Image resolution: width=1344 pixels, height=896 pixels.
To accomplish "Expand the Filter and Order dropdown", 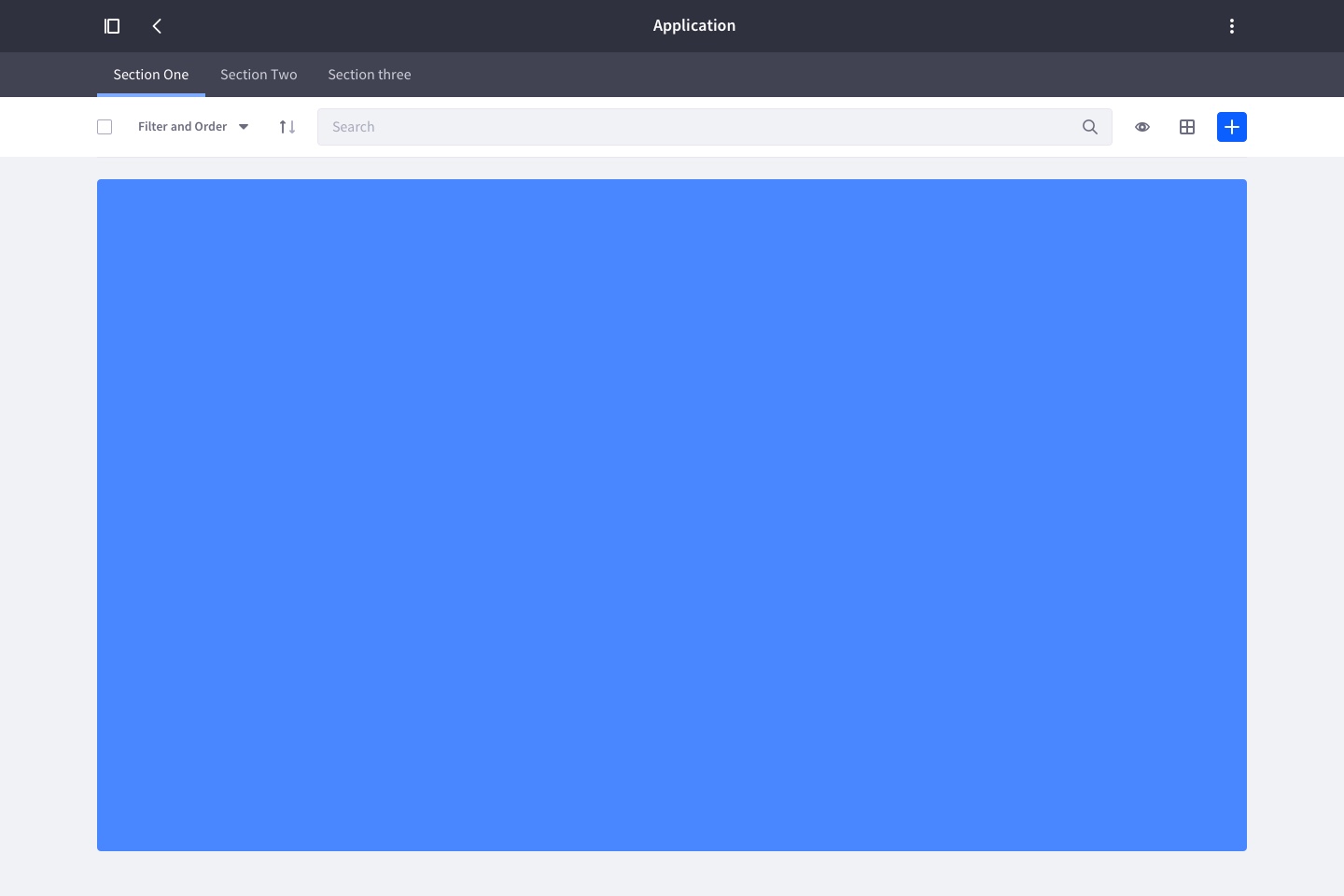I will coord(243,126).
